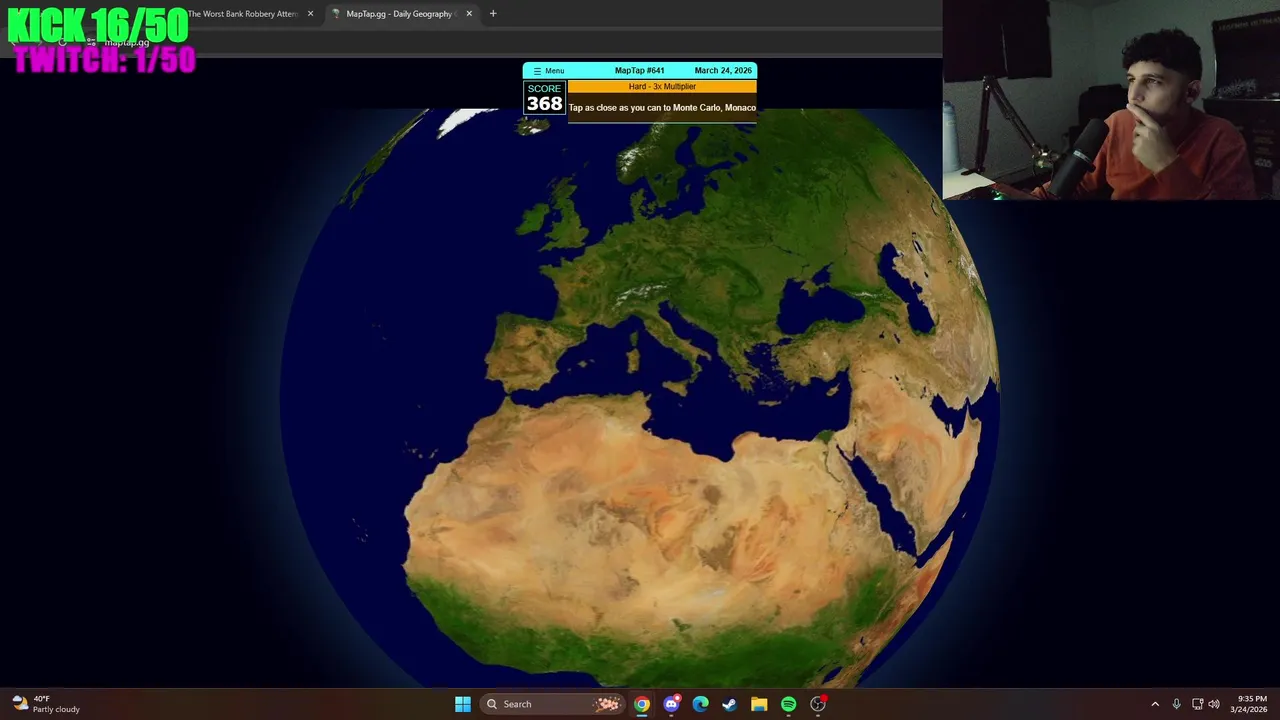Open OBS Studio from taskbar
The height and width of the screenshot is (720, 1280).
818,704
